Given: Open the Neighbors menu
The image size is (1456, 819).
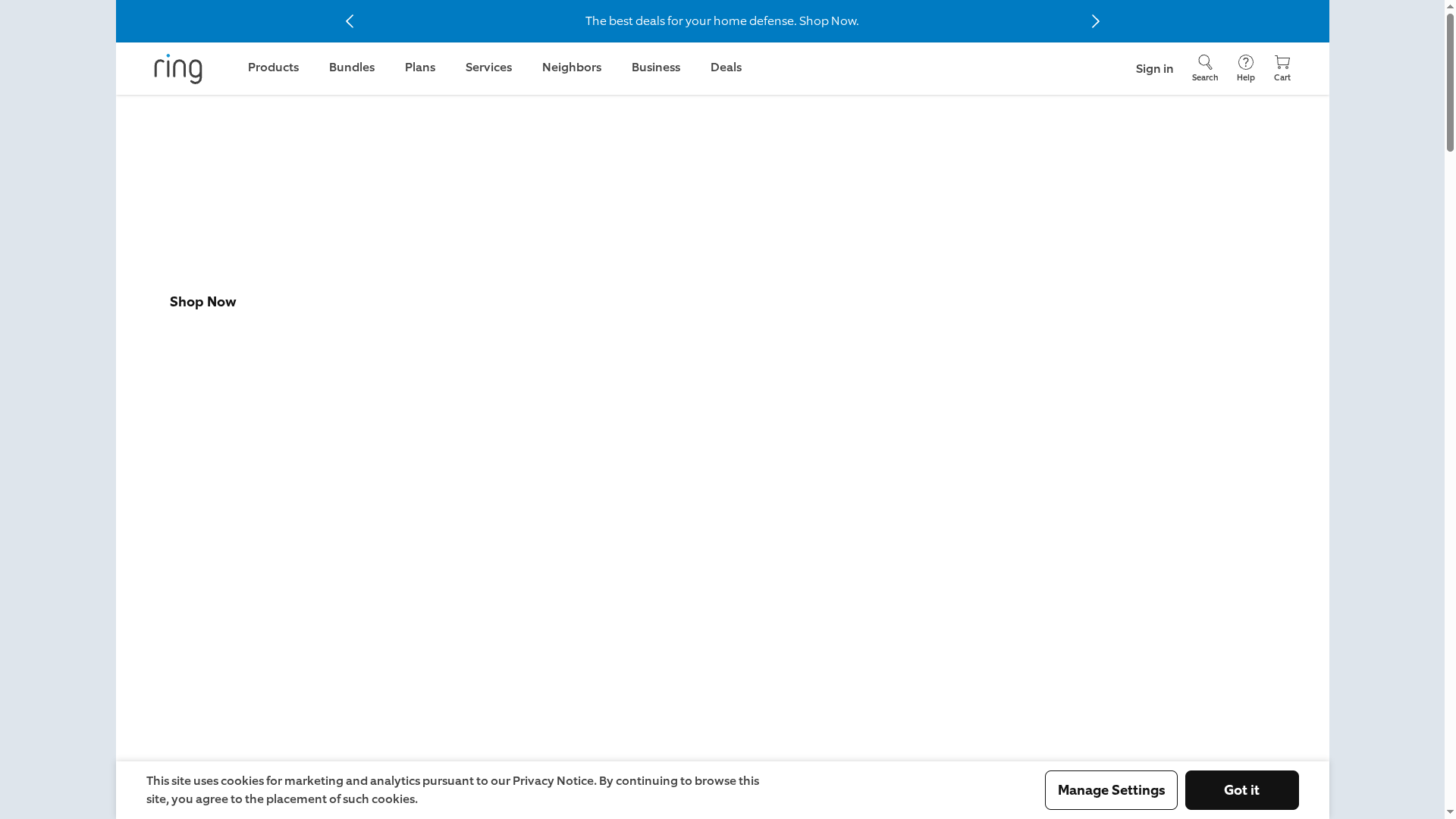Looking at the screenshot, I should (x=572, y=67).
